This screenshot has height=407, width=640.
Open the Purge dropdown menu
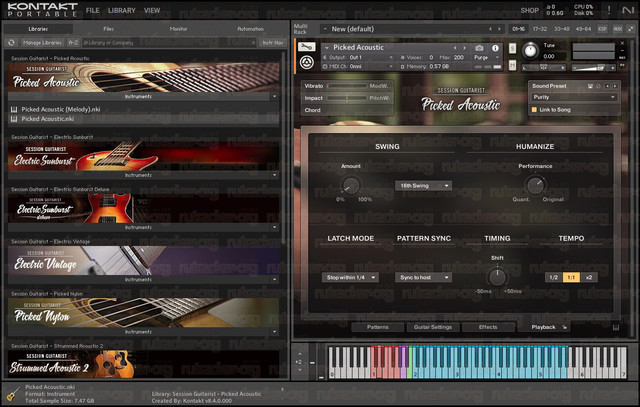coord(486,58)
